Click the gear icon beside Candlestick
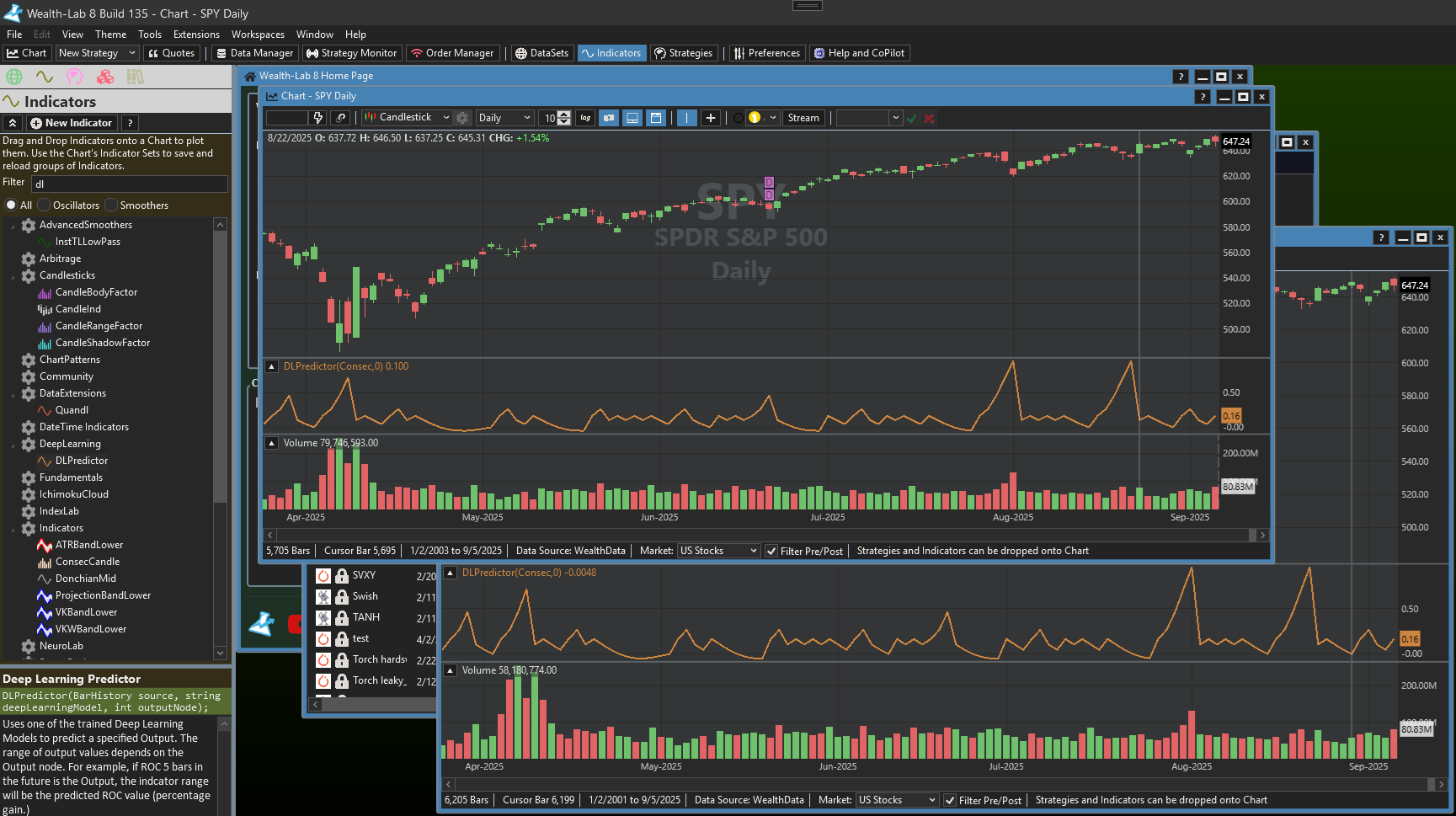This screenshot has width=1456, height=816. coord(462,118)
